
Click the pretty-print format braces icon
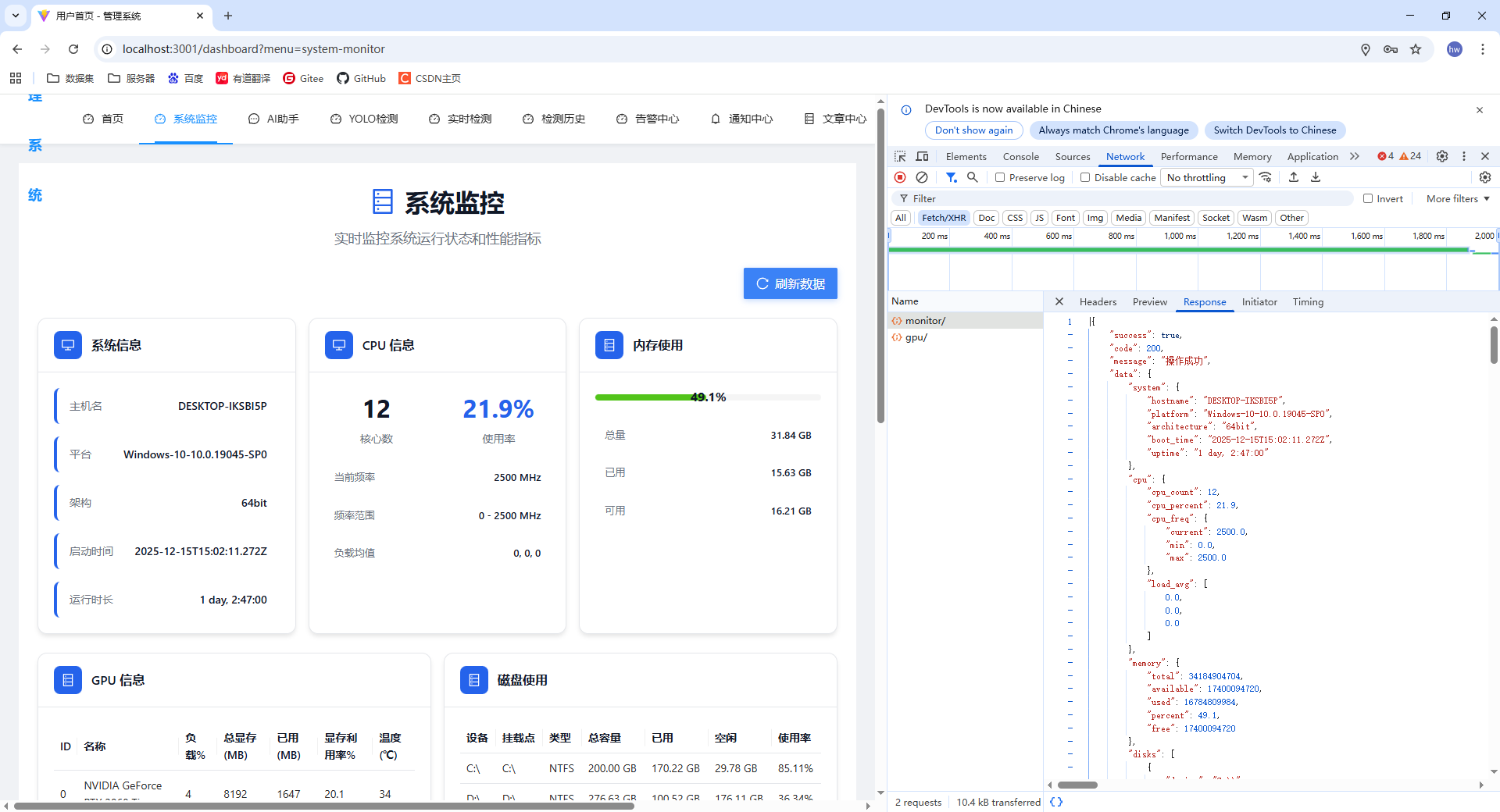click(1056, 802)
